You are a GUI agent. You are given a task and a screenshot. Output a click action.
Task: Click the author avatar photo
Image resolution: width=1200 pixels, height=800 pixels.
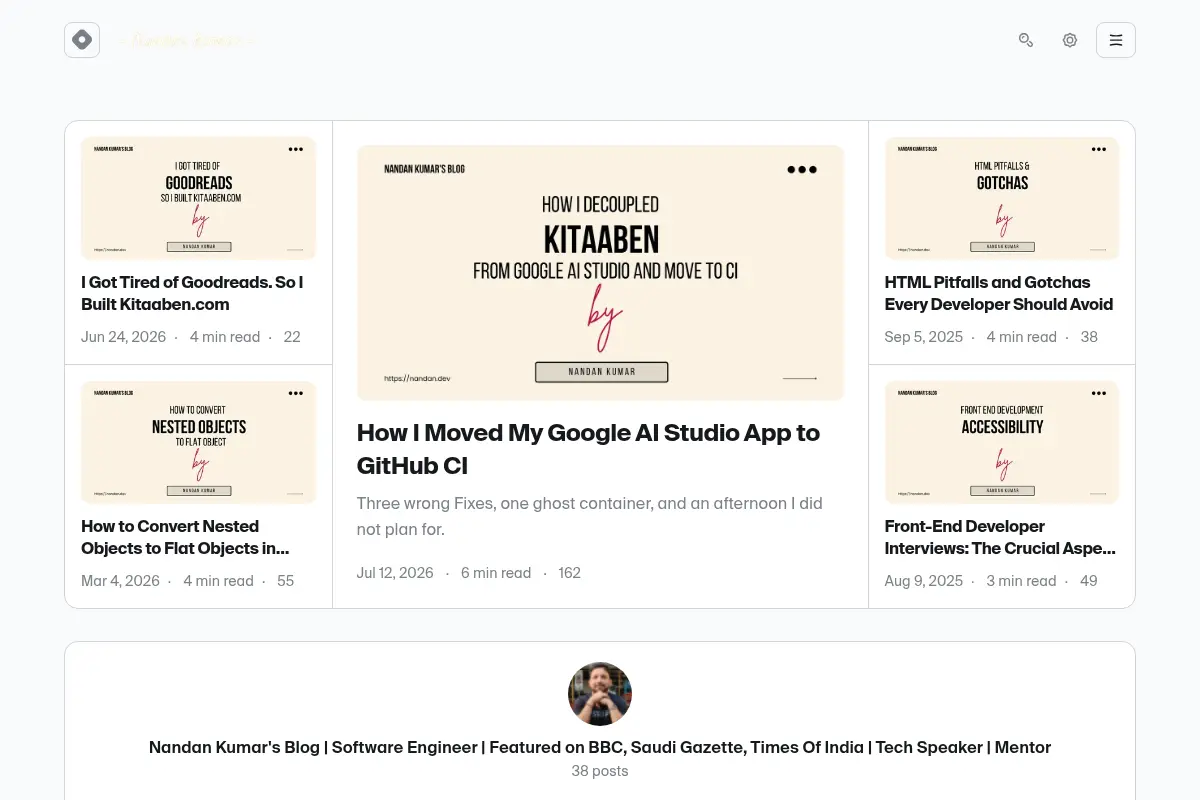pyautogui.click(x=600, y=694)
